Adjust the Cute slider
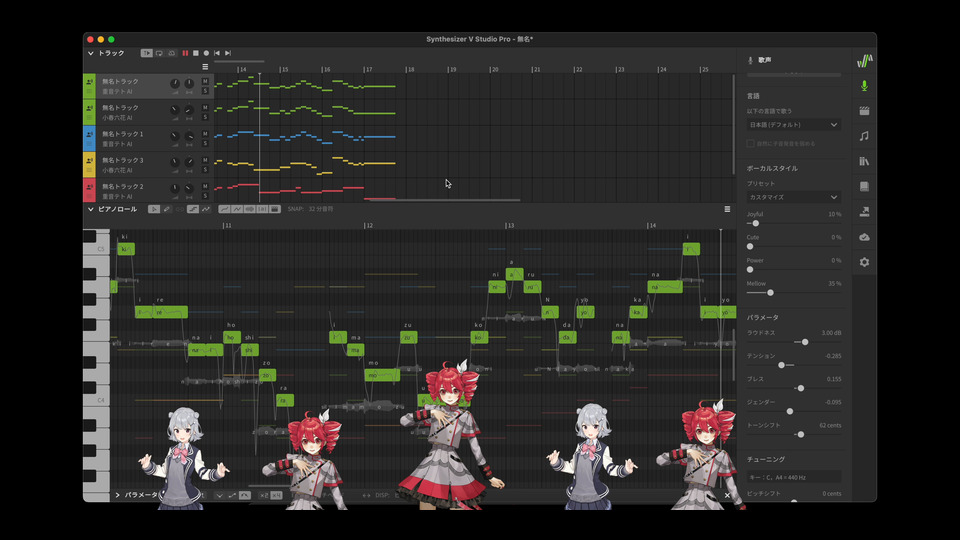Image resolution: width=960 pixels, height=540 pixels. pos(750,247)
